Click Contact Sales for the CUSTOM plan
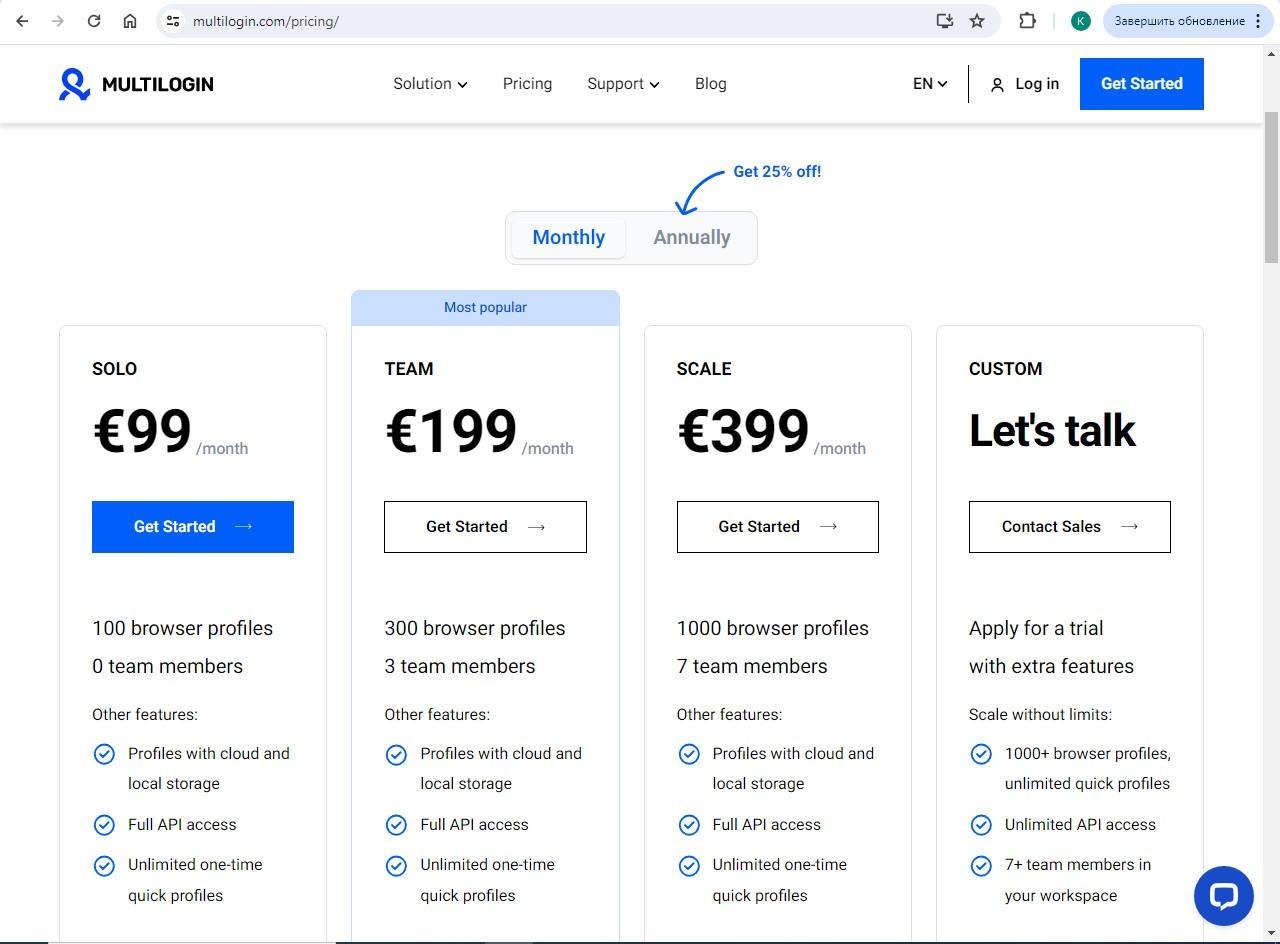Viewport: 1280px width, 944px height. click(x=1070, y=527)
